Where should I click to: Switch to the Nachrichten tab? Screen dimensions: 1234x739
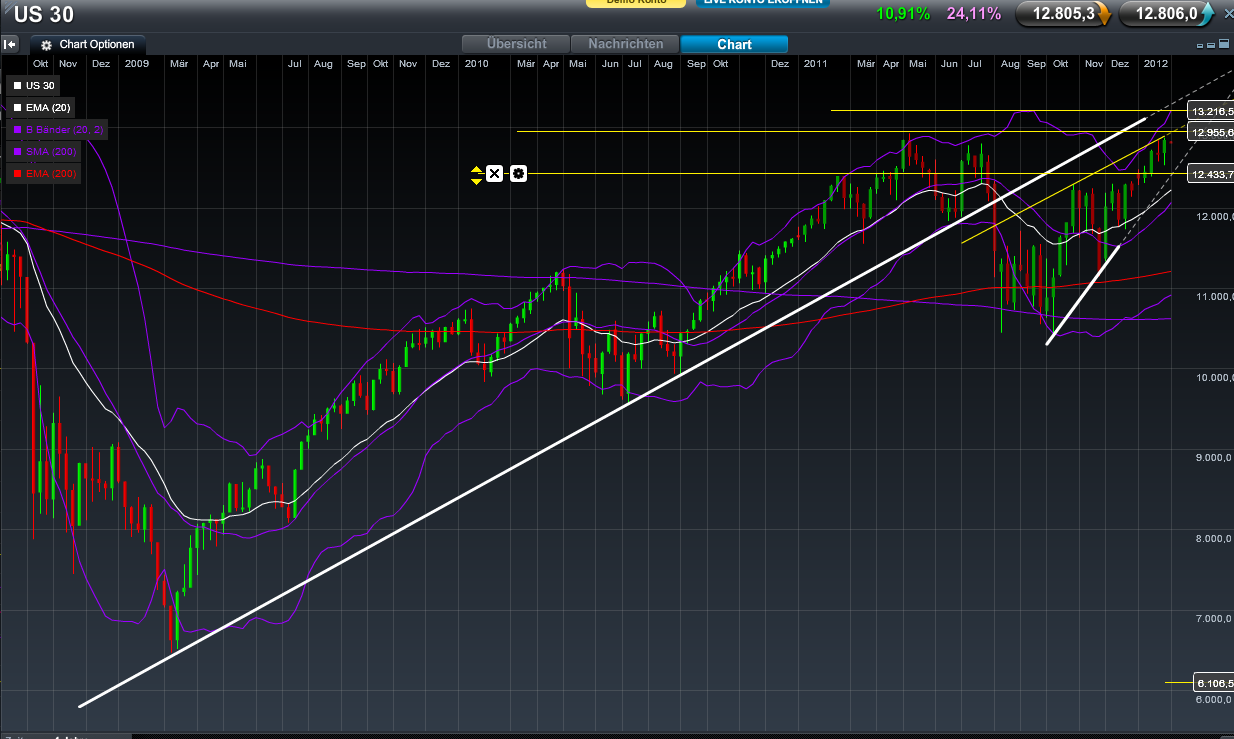pos(625,44)
